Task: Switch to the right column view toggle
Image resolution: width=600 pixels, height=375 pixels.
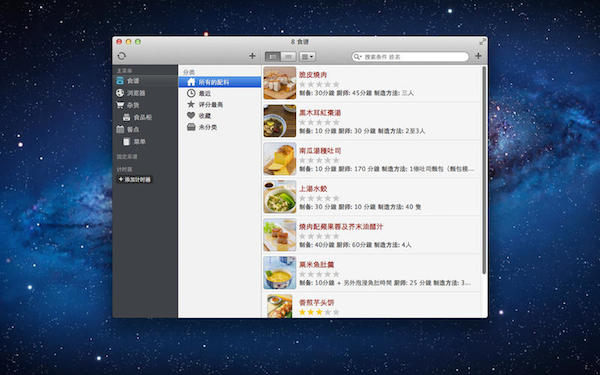Action: pos(289,57)
